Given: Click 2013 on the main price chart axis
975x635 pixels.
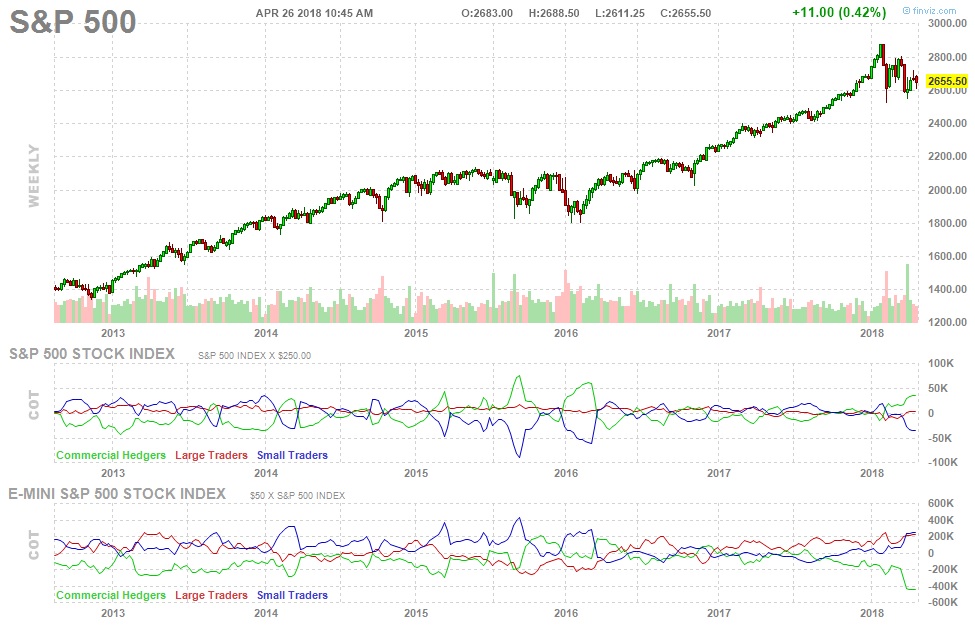Looking at the screenshot, I should [x=113, y=333].
